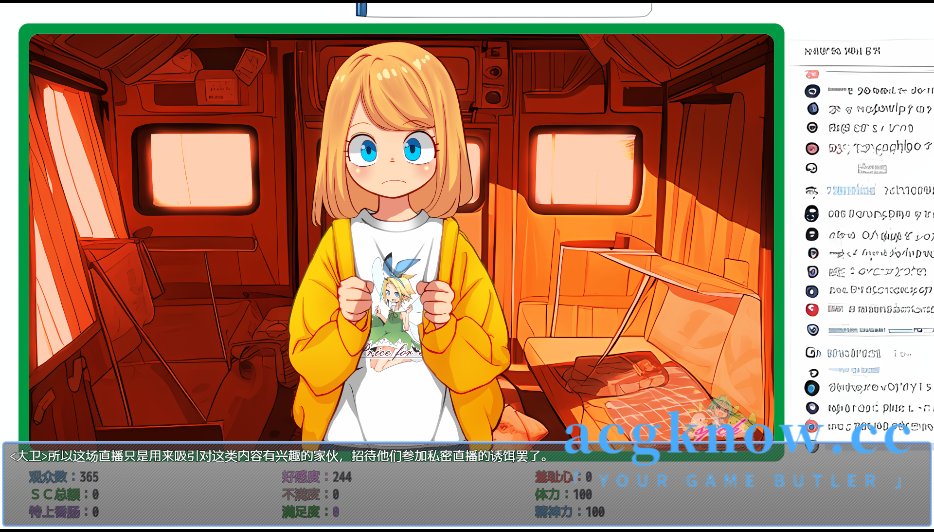Click the 不满度 stat
The height and width of the screenshot is (532, 934).
point(310,494)
